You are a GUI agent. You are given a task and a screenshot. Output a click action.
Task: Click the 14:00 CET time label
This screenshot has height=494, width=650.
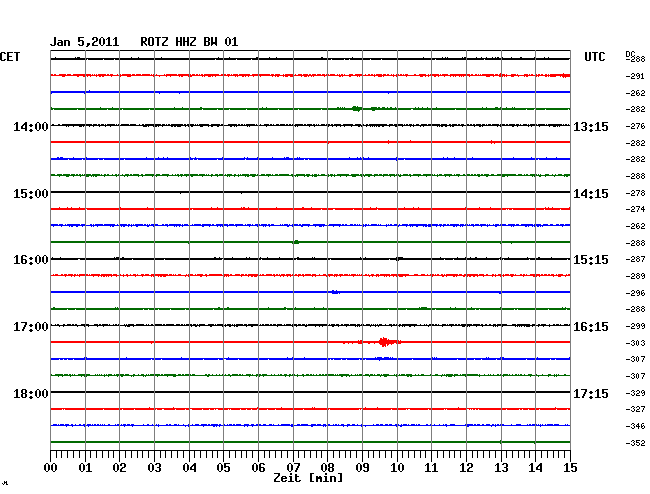click(31, 126)
